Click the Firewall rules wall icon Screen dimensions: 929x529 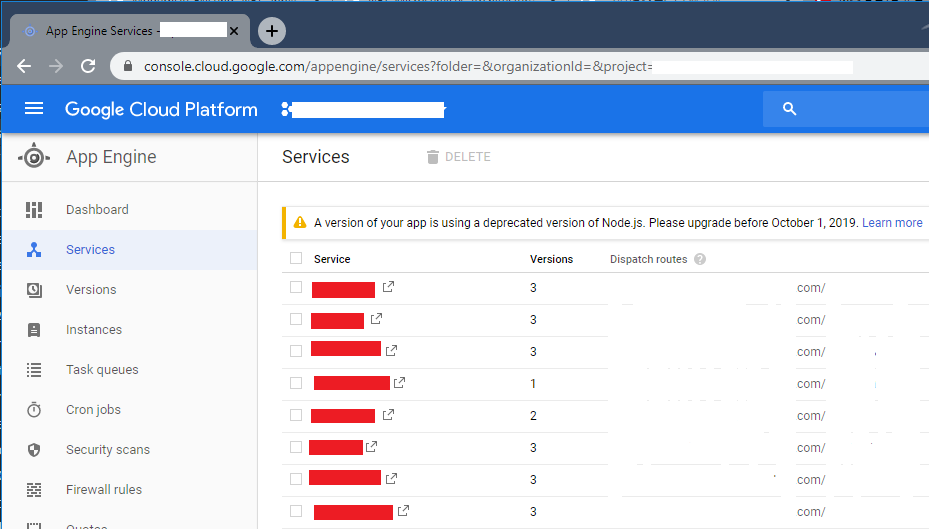(x=34, y=489)
